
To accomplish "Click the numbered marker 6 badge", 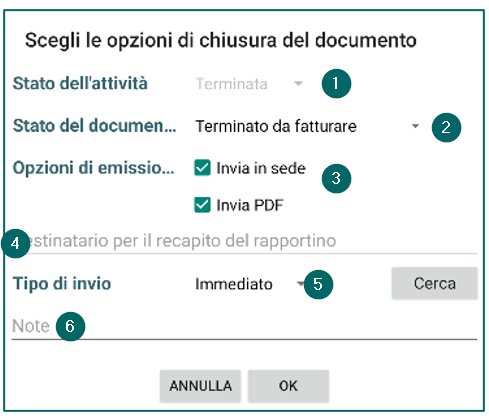I will (70, 326).
